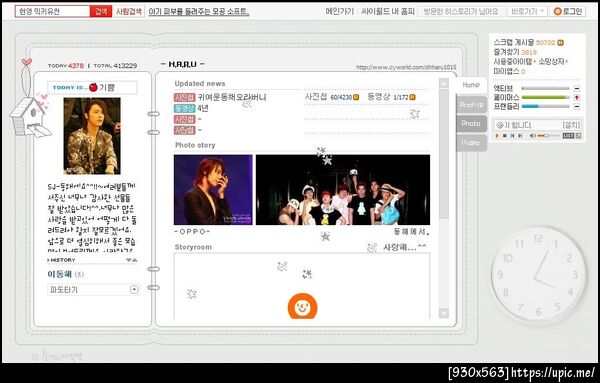Open the BGM player LIST button
This screenshot has width=600, height=383.
click(568, 135)
